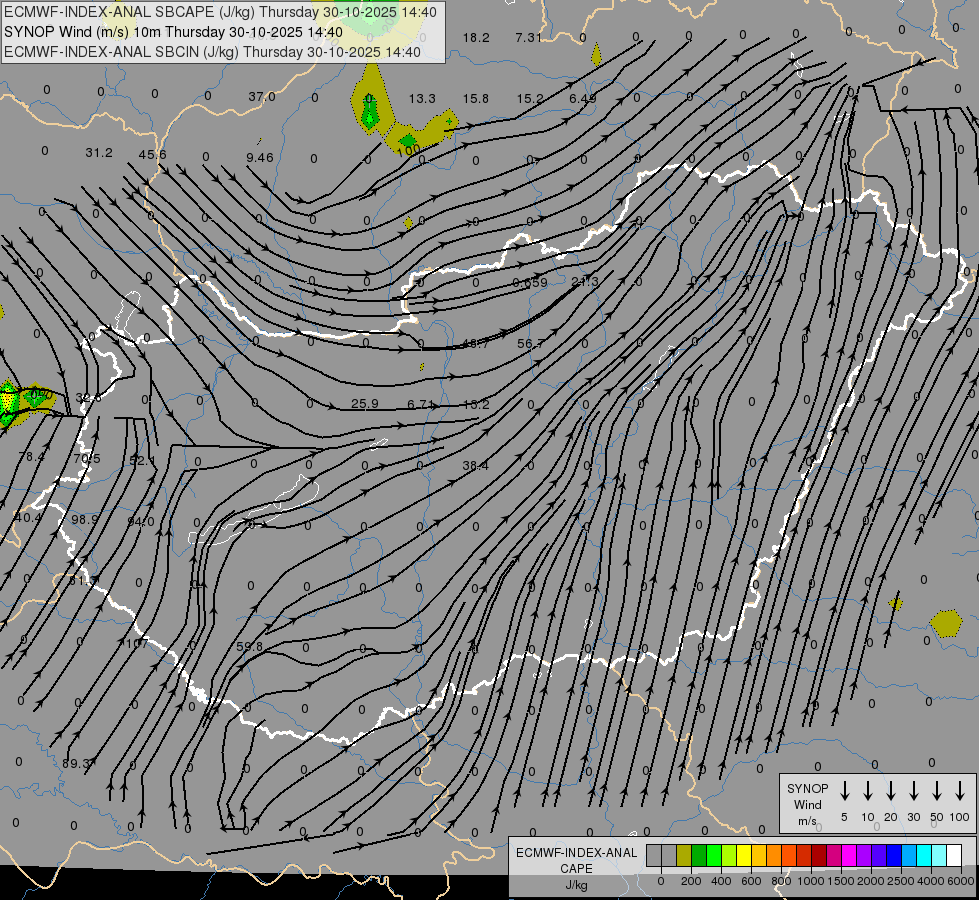The image size is (979, 900).
Task: Click the 70.5 value on map
Action: click(x=86, y=459)
